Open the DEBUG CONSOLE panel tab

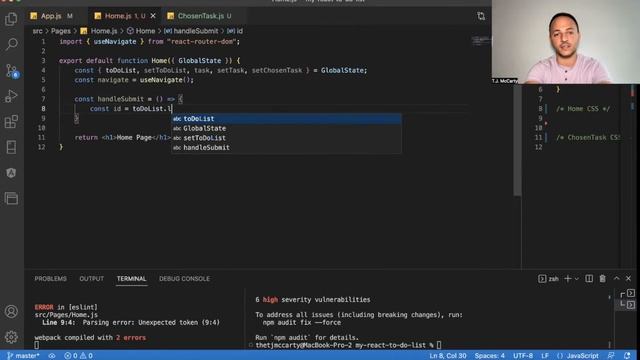pyautogui.click(x=184, y=279)
